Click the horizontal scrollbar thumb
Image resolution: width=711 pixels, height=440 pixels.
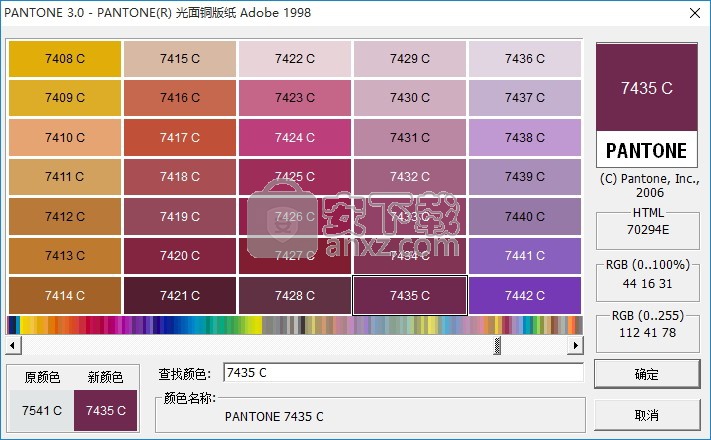[497, 345]
